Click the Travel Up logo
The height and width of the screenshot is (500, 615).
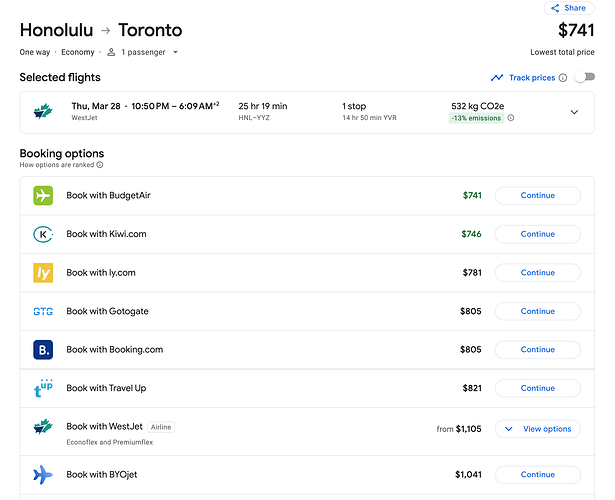pyautogui.click(x=43, y=388)
